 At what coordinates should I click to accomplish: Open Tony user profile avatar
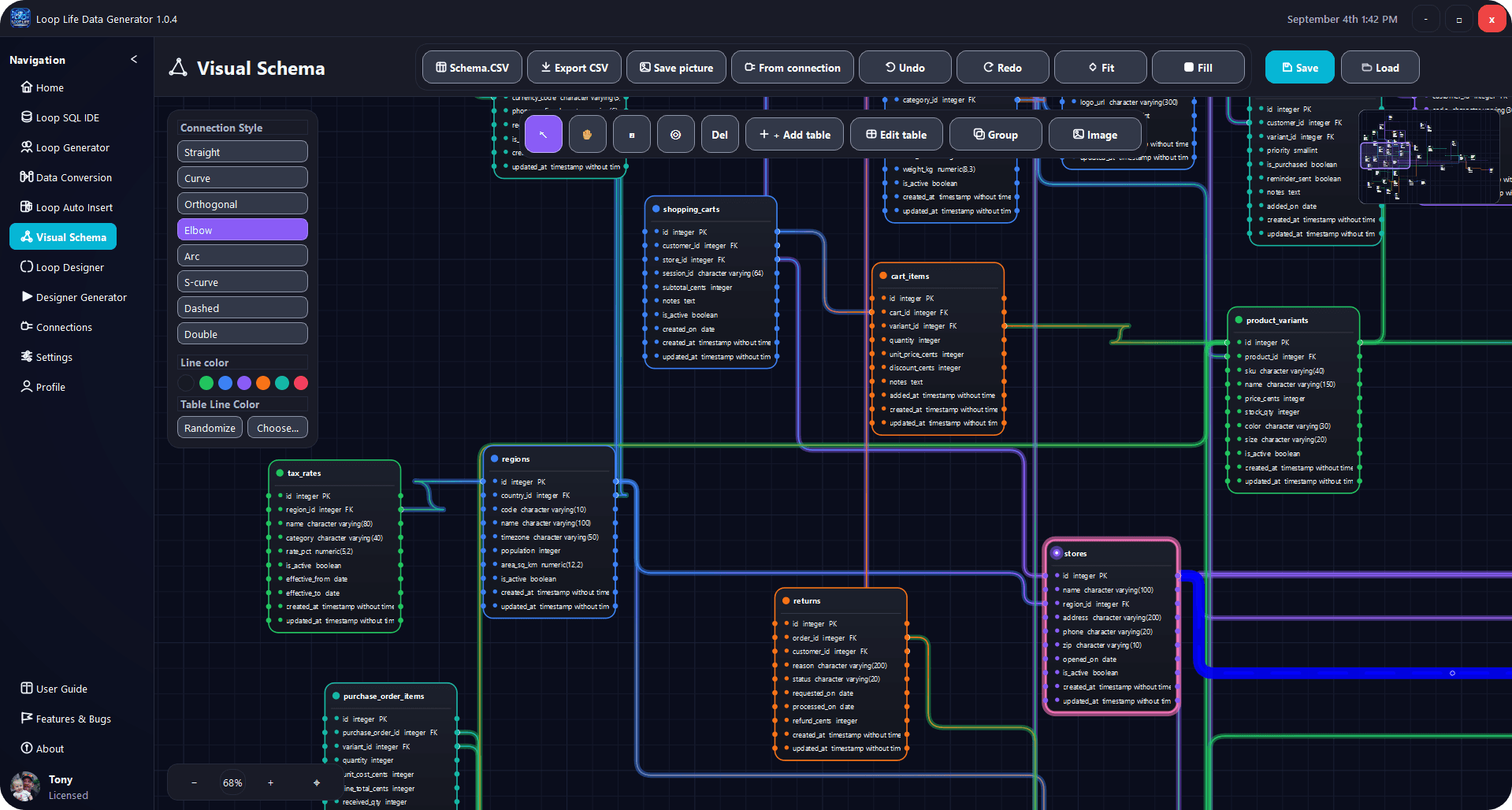click(x=25, y=786)
